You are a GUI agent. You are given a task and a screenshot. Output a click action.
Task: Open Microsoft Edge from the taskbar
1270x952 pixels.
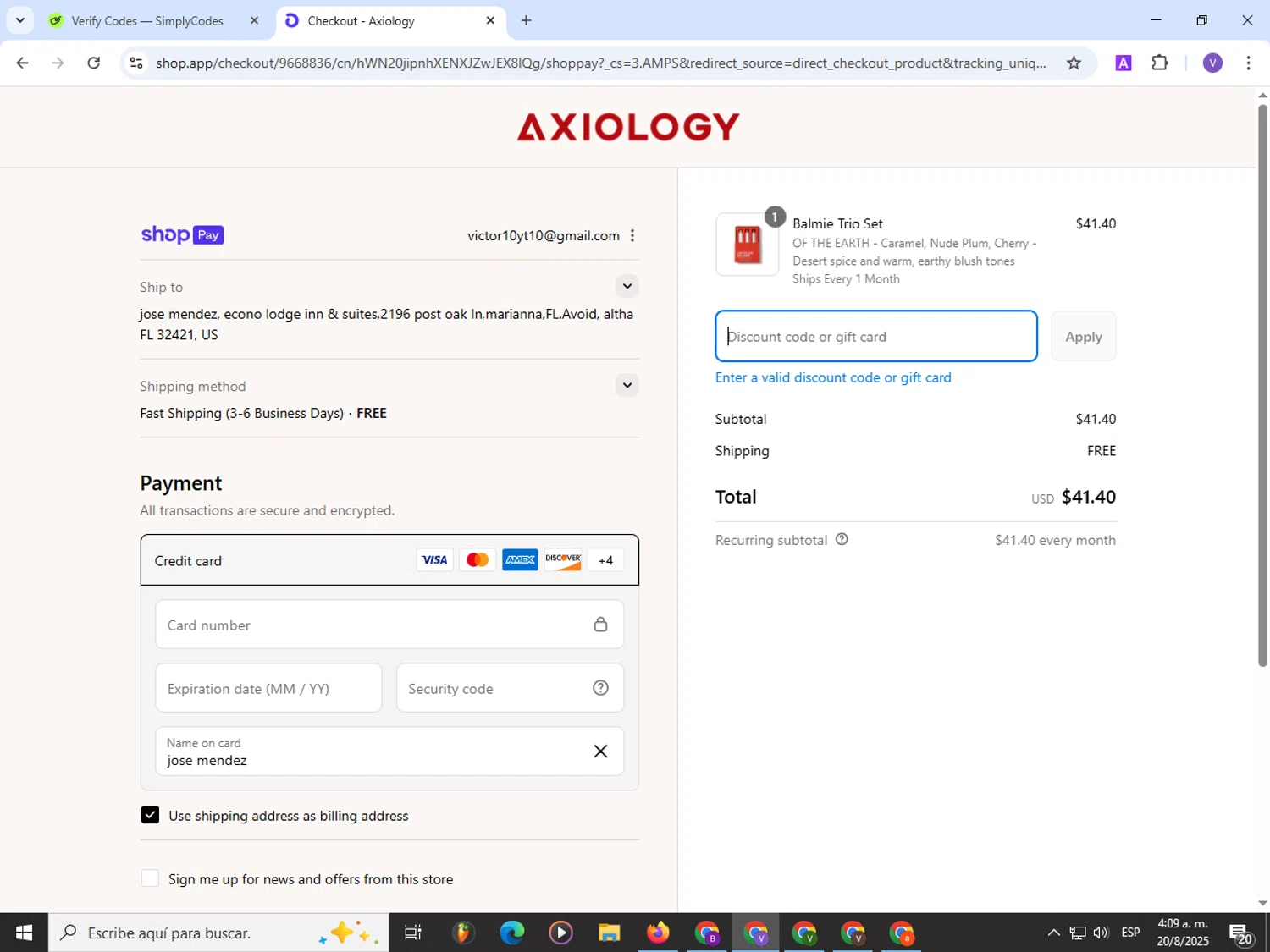pyautogui.click(x=512, y=933)
